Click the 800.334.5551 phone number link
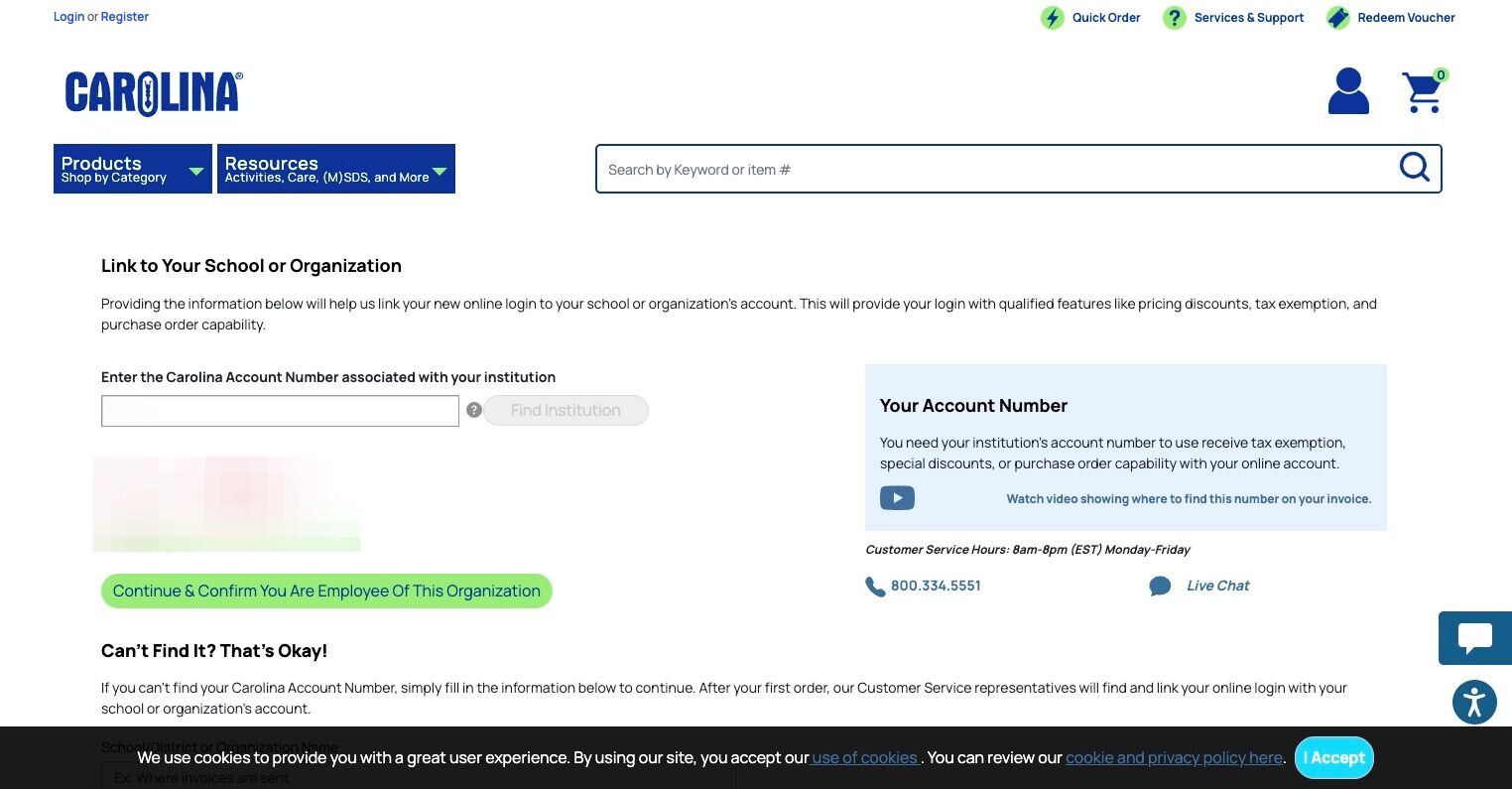The image size is (1512, 789). coord(936,587)
